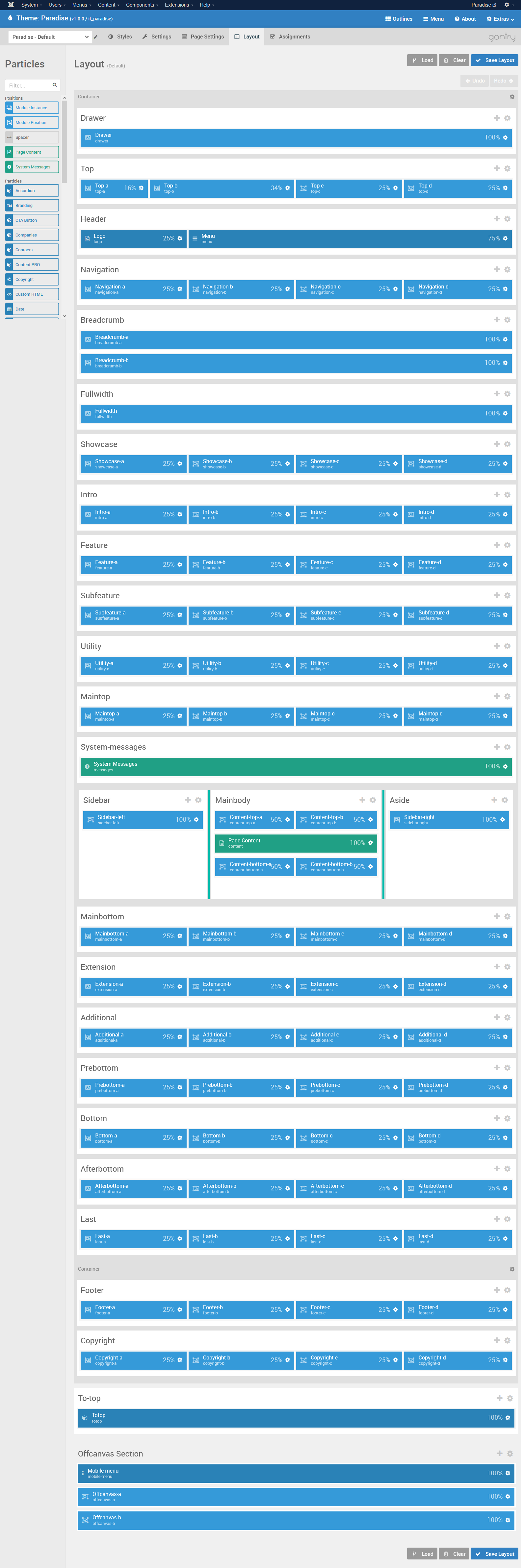521x1568 pixels.
Task: Open the Mobile-menu particle settings gear
Action: click(508, 1473)
